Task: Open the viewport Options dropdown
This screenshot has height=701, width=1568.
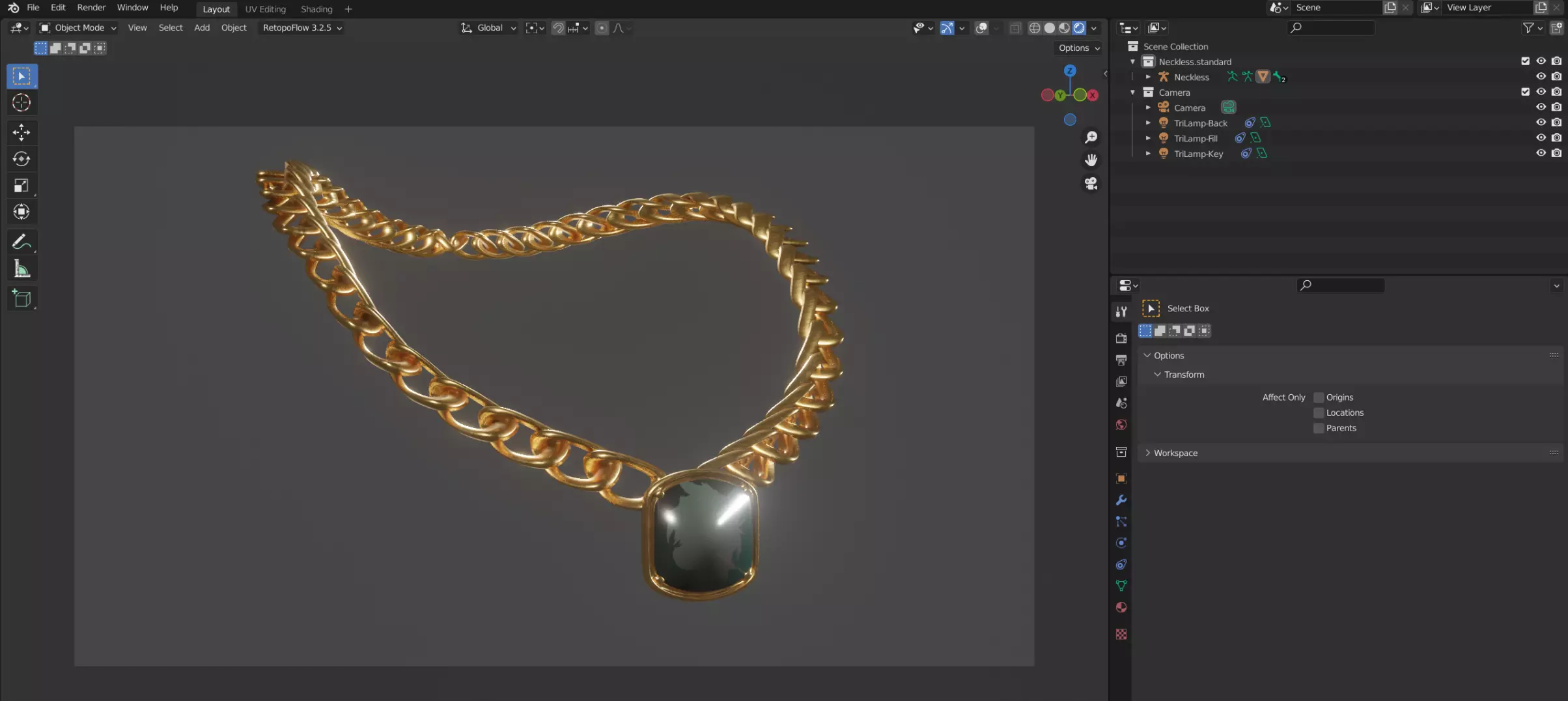Action: click(x=1079, y=48)
